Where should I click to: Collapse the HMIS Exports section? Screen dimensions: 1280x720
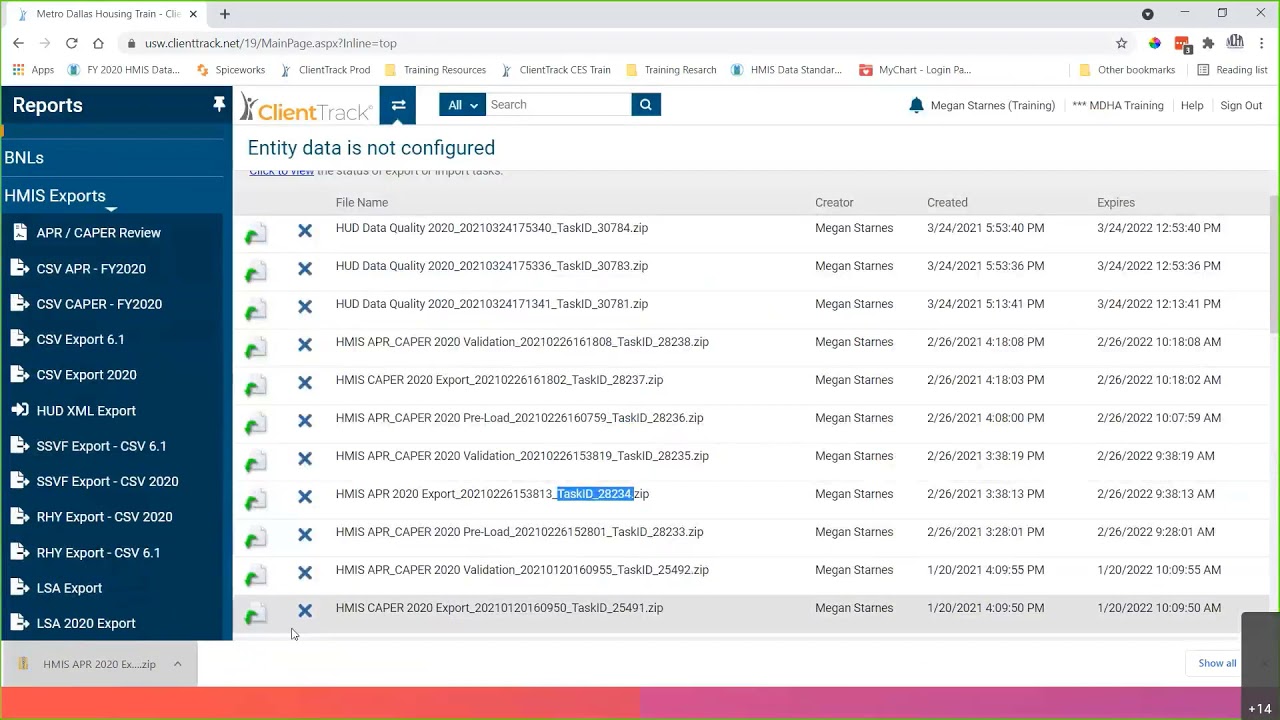(x=55, y=196)
